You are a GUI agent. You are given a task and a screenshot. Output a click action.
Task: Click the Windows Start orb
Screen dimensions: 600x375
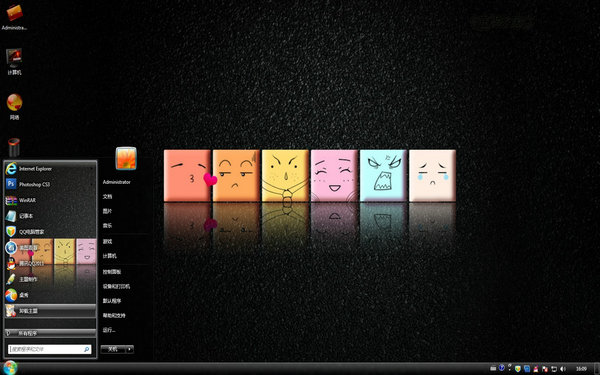(10, 368)
